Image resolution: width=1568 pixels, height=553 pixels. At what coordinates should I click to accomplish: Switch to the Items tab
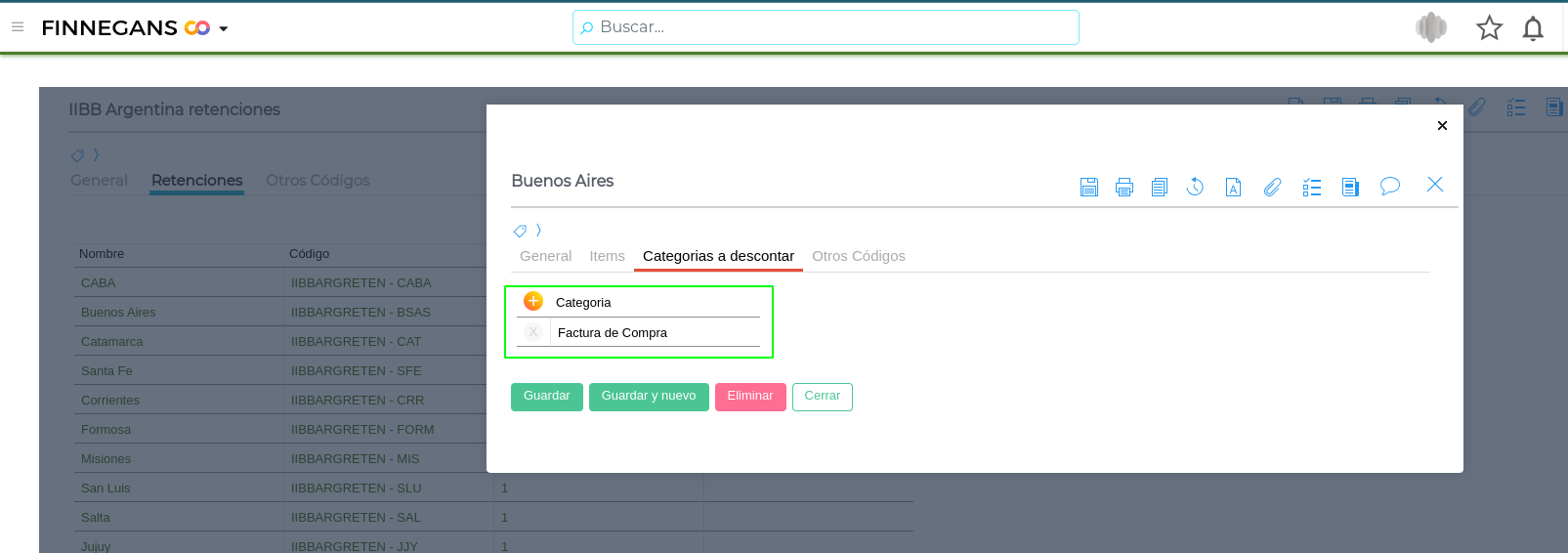pyautogui.click(x=607, y=256)
